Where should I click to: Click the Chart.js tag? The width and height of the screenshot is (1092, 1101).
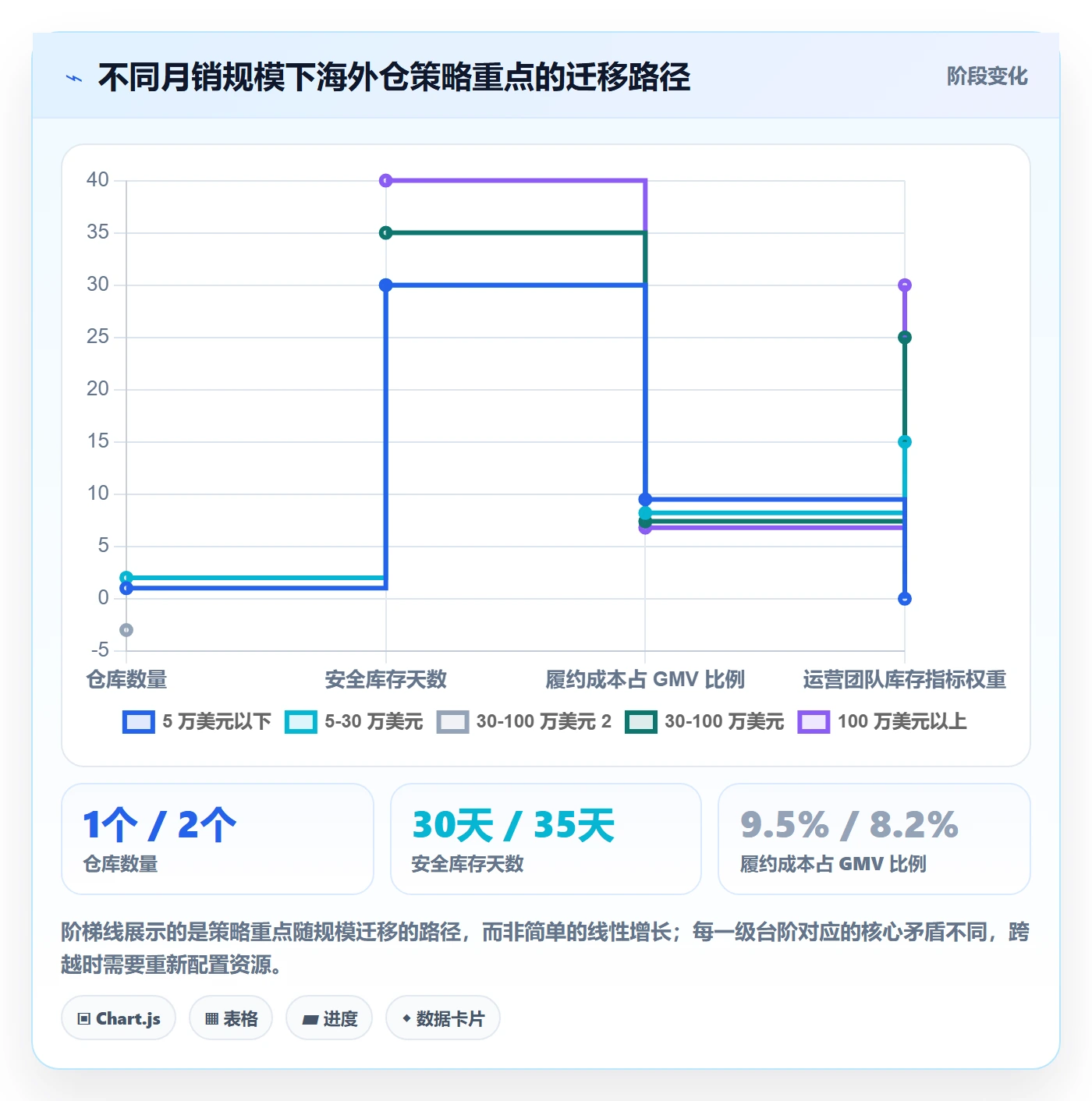(x=119, y=1018)
